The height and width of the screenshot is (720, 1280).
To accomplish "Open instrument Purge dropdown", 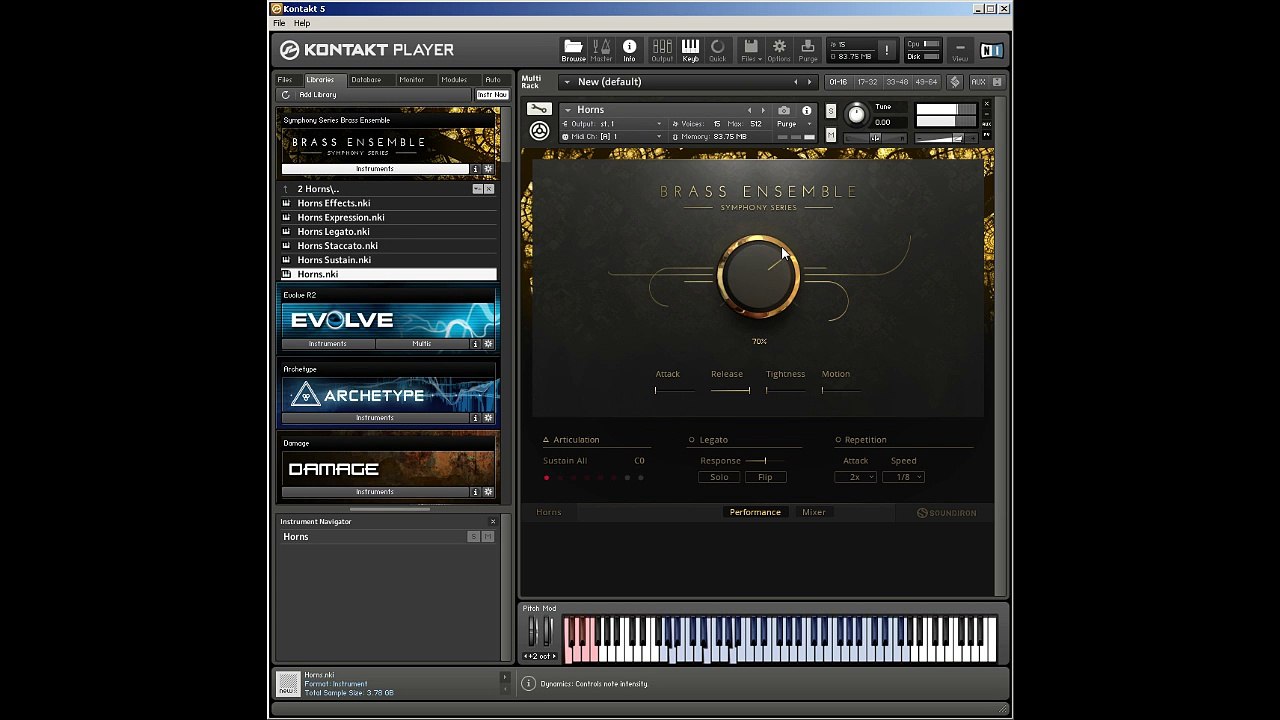I will [797, 124].
